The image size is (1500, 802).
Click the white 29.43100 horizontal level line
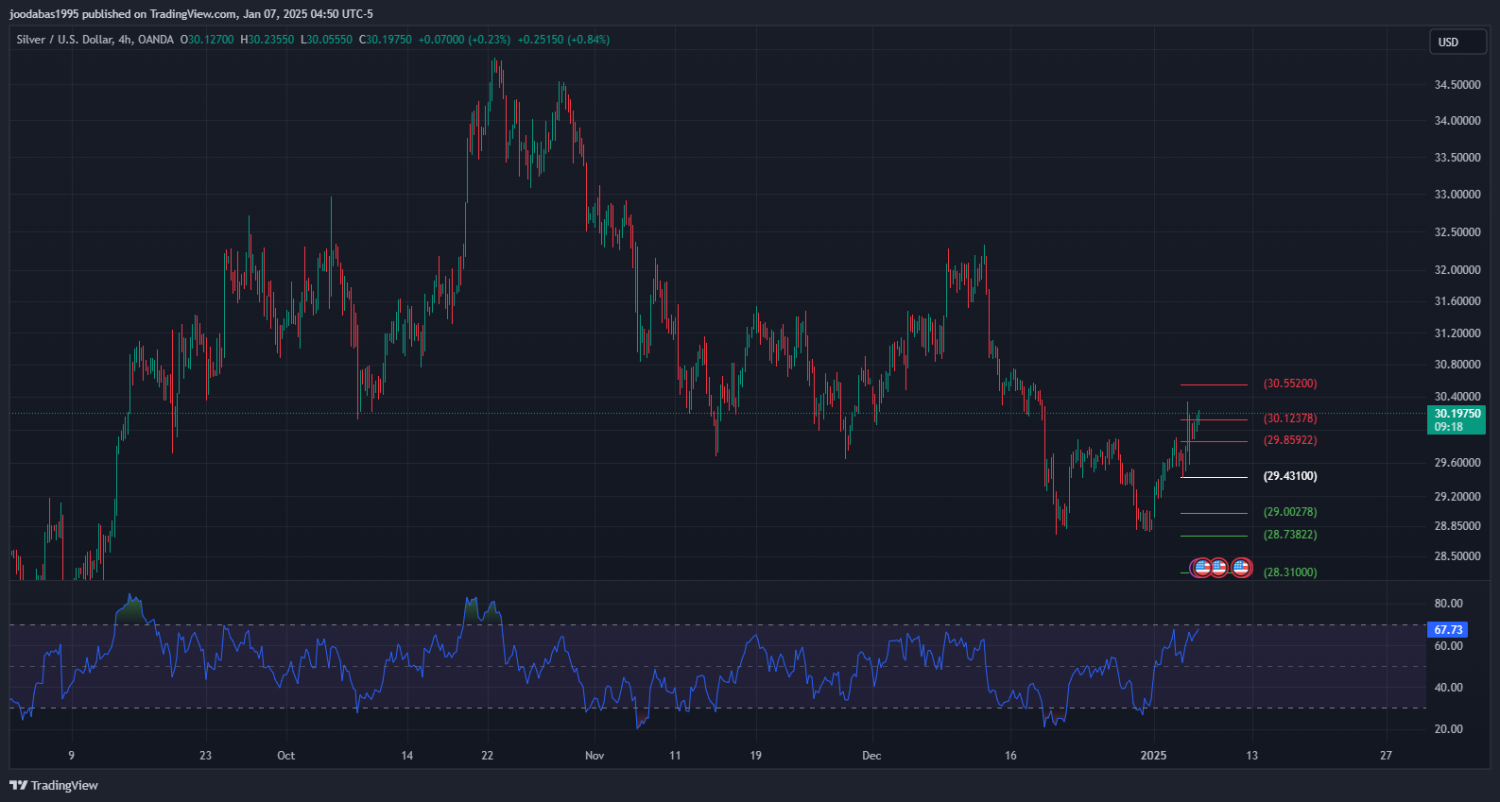pos(1214,477)
